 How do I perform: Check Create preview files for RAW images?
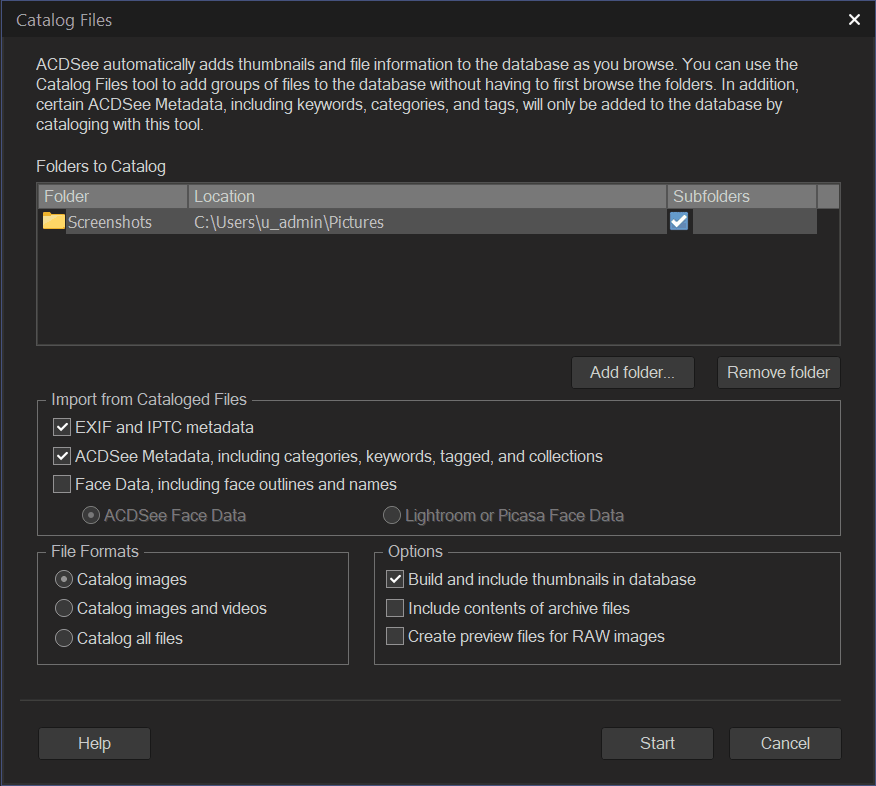click(x=395, y=636)
